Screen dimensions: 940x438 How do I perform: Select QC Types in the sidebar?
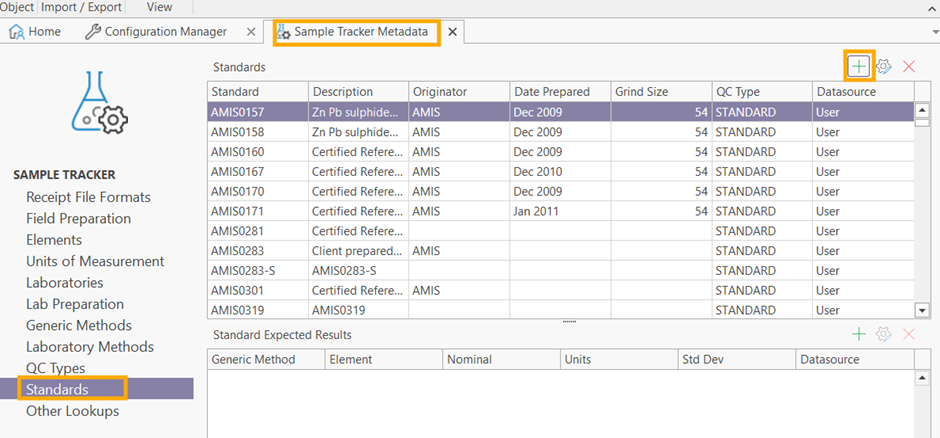tap(55, 368)
